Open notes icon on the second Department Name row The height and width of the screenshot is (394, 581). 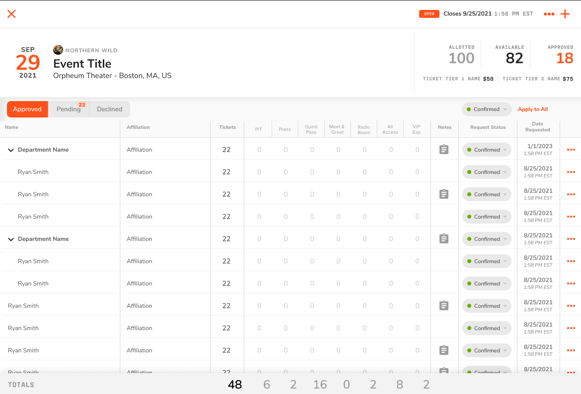coord(444,239)
